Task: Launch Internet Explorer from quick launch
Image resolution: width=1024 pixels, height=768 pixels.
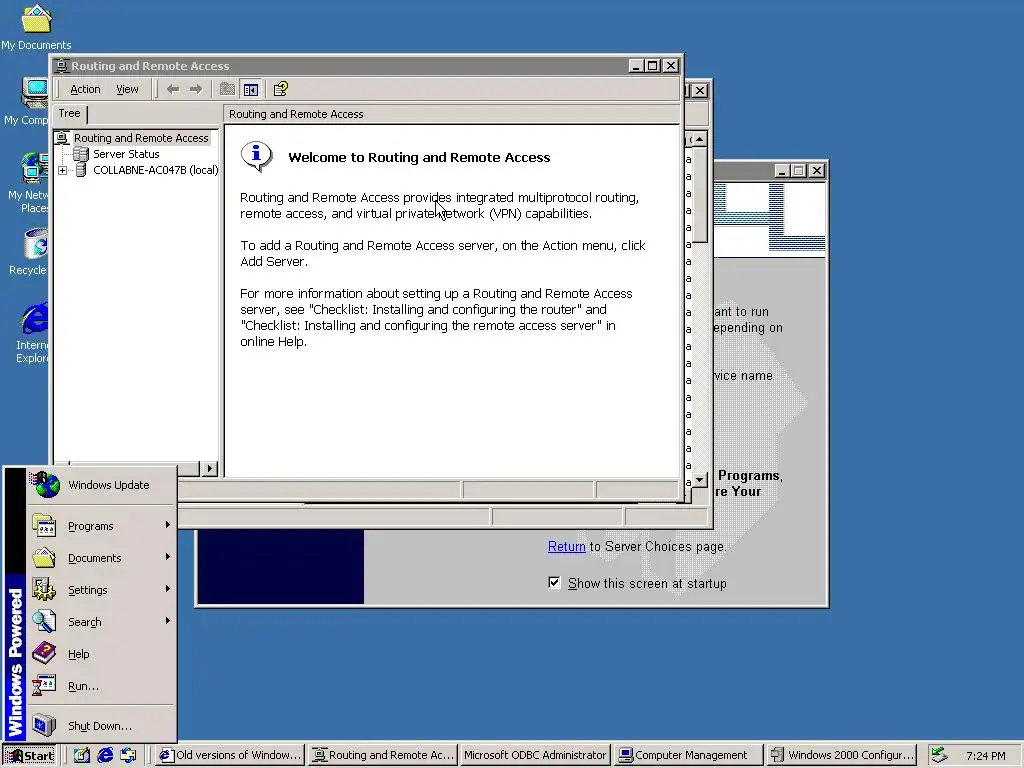Action: coord(104,756)
